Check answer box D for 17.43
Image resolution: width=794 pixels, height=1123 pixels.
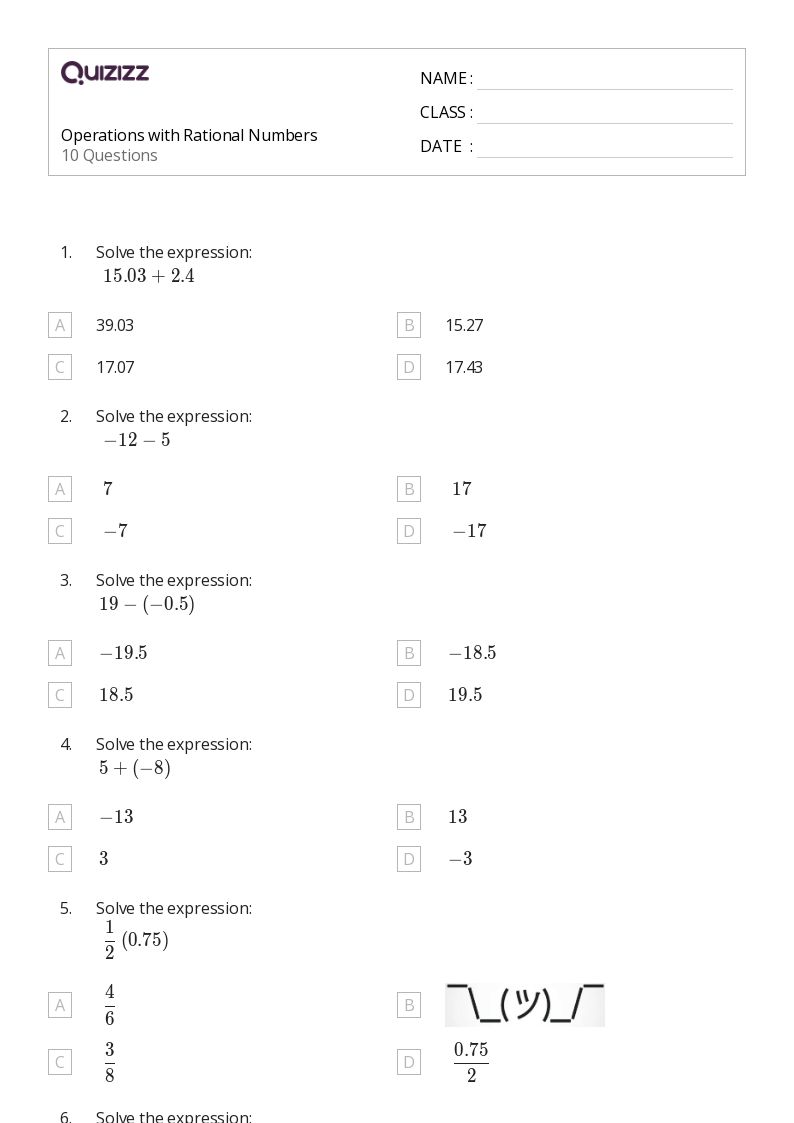click(x=409, y=367)
